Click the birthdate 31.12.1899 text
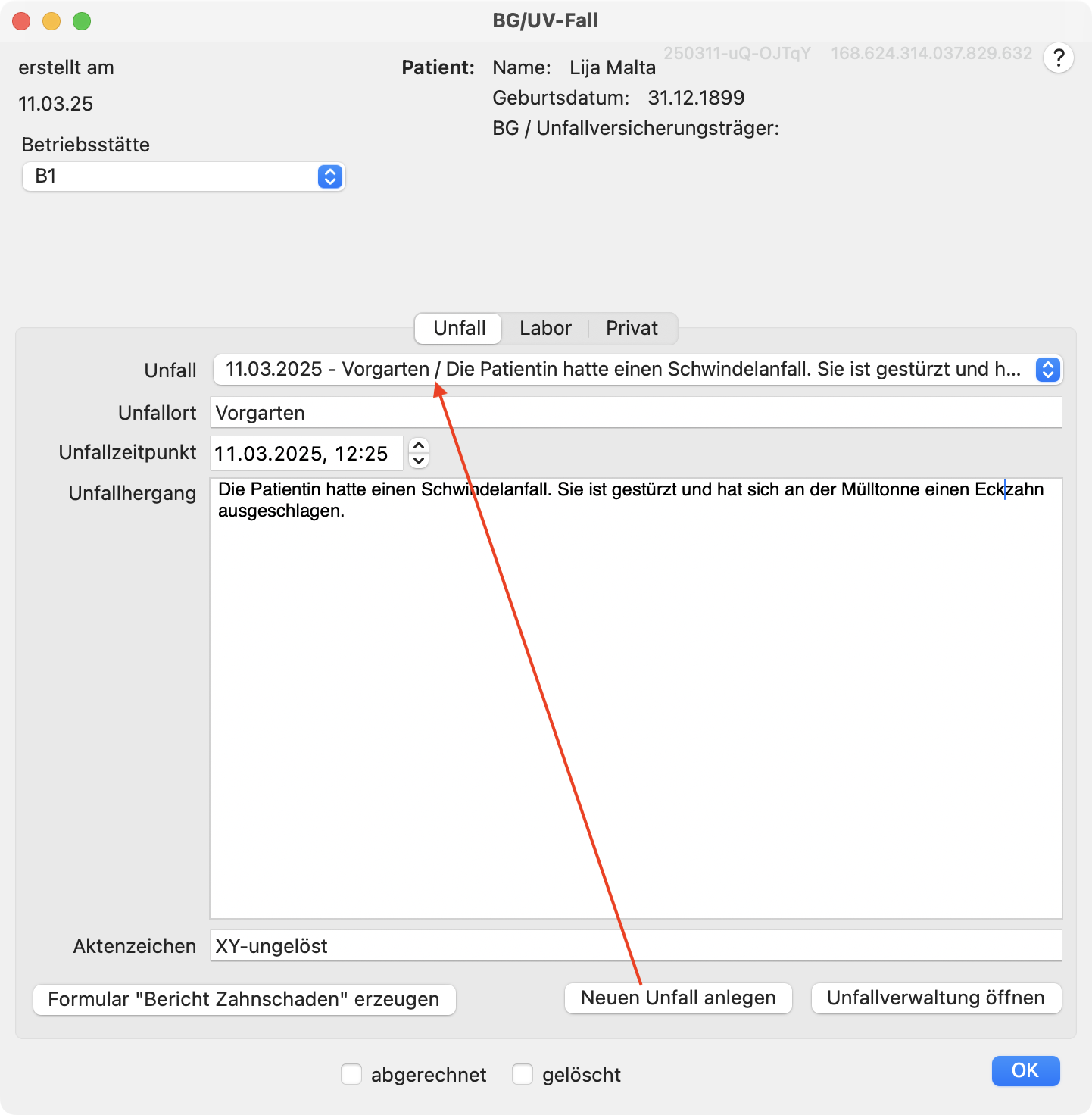This screenshot has height=1115, width=1092. [x=696, y=98]
